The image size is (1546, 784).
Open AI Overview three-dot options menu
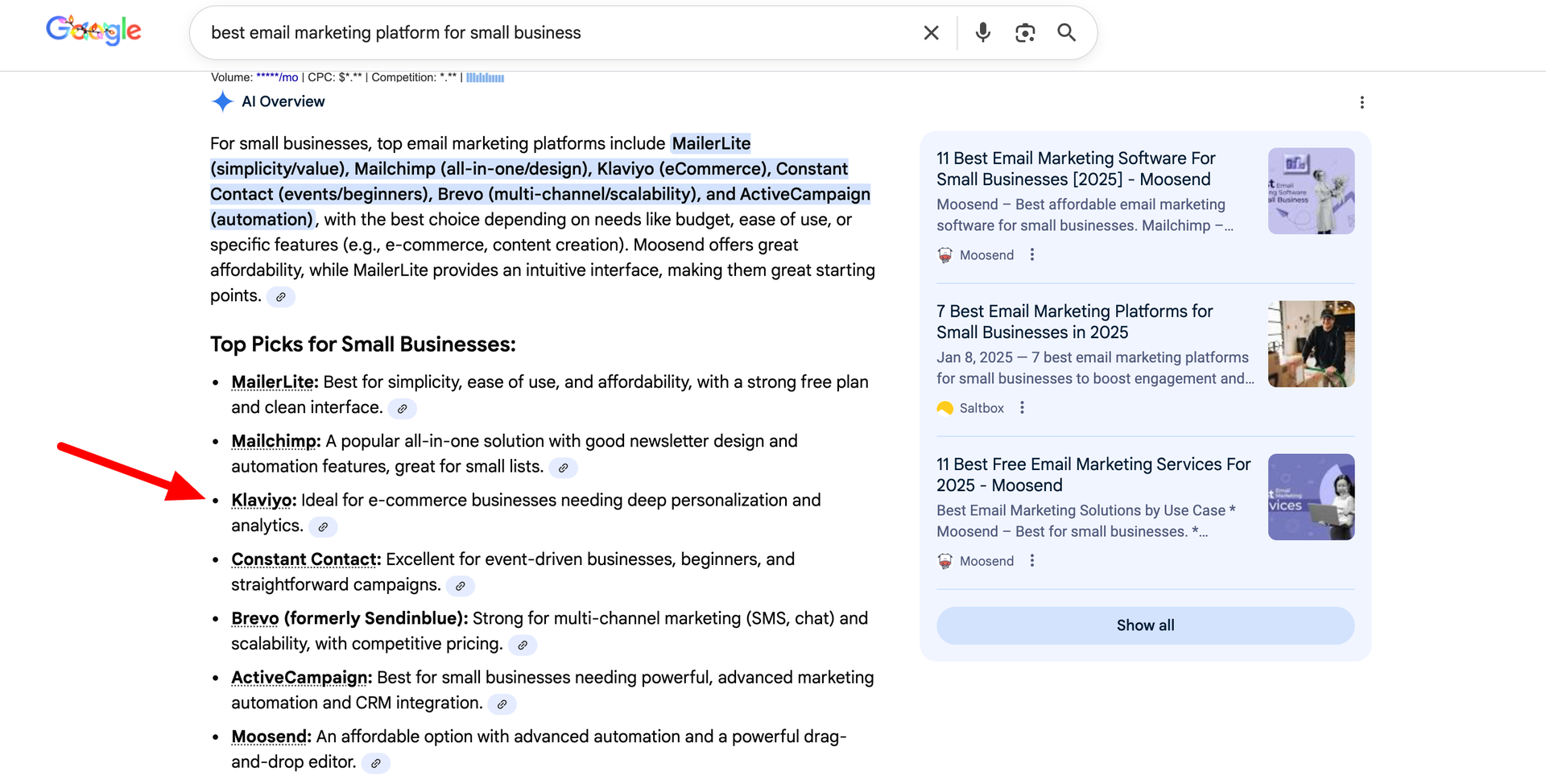tap(1362, 102)
